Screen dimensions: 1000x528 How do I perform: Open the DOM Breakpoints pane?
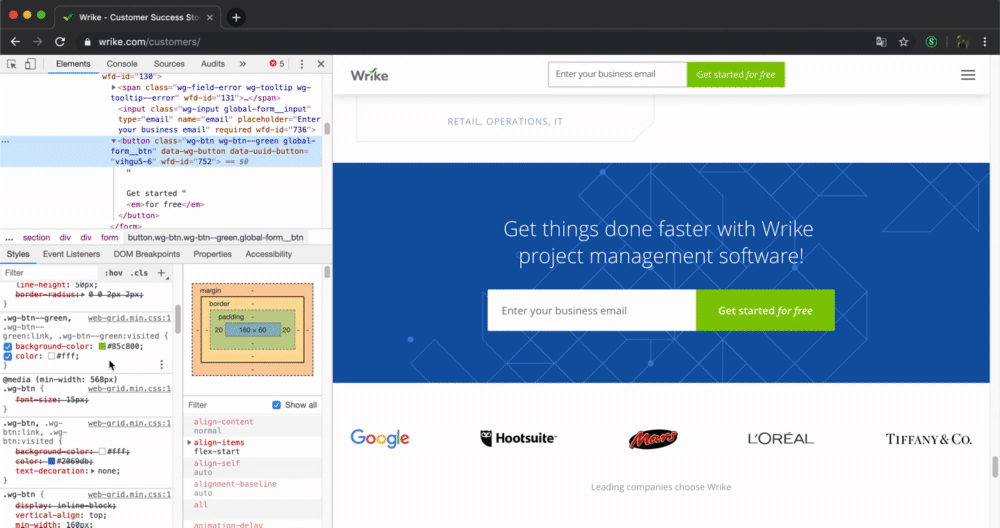coord(147,254)
